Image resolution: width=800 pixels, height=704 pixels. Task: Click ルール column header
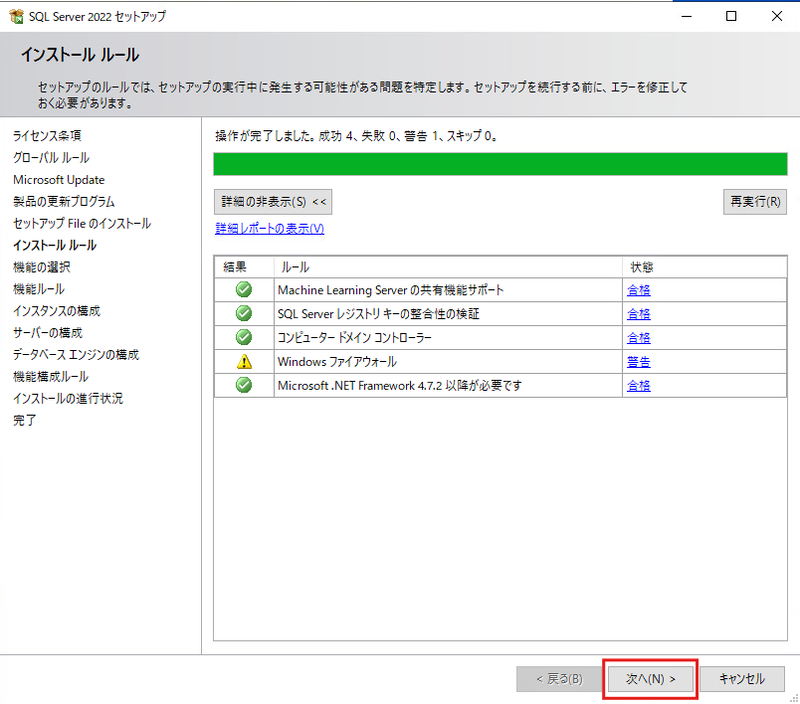pyautogui.click(x=448, y=267)
